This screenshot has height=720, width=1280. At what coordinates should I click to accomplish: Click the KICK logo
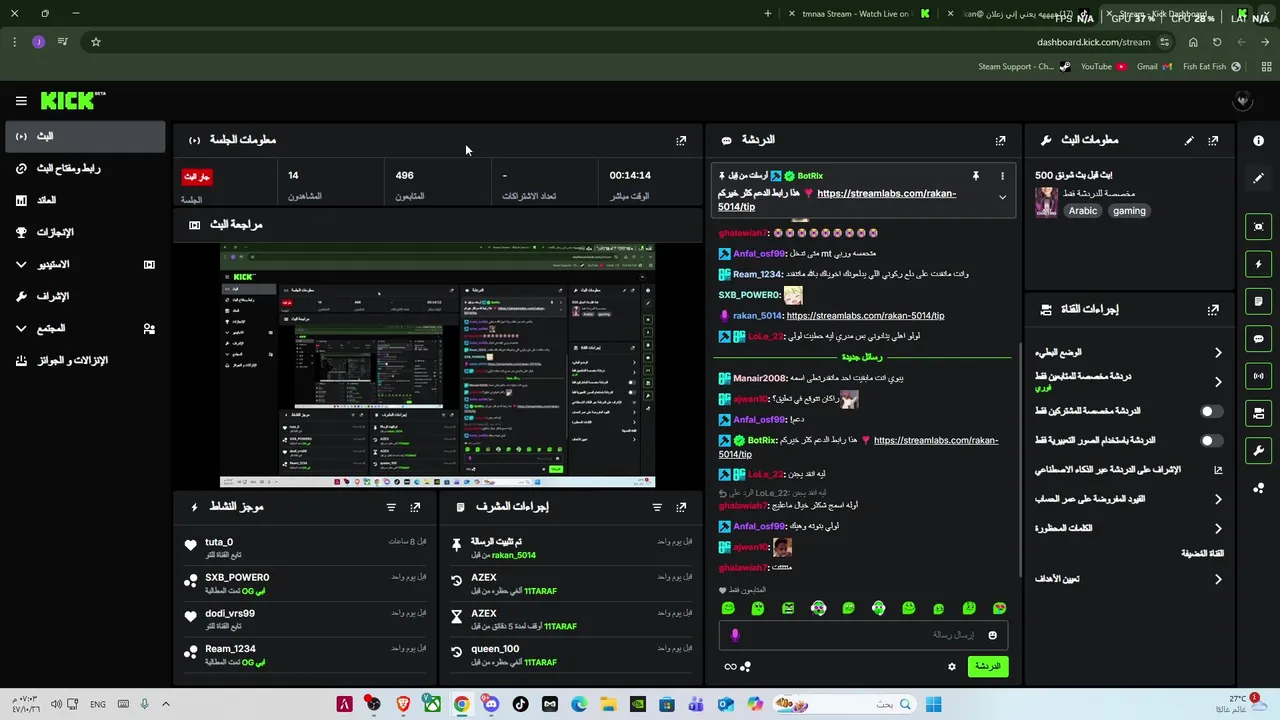[72, 100]
